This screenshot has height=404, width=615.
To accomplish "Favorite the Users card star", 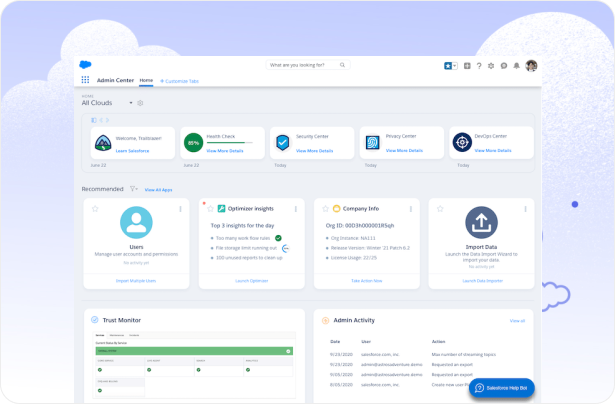I will pos(95,209).
